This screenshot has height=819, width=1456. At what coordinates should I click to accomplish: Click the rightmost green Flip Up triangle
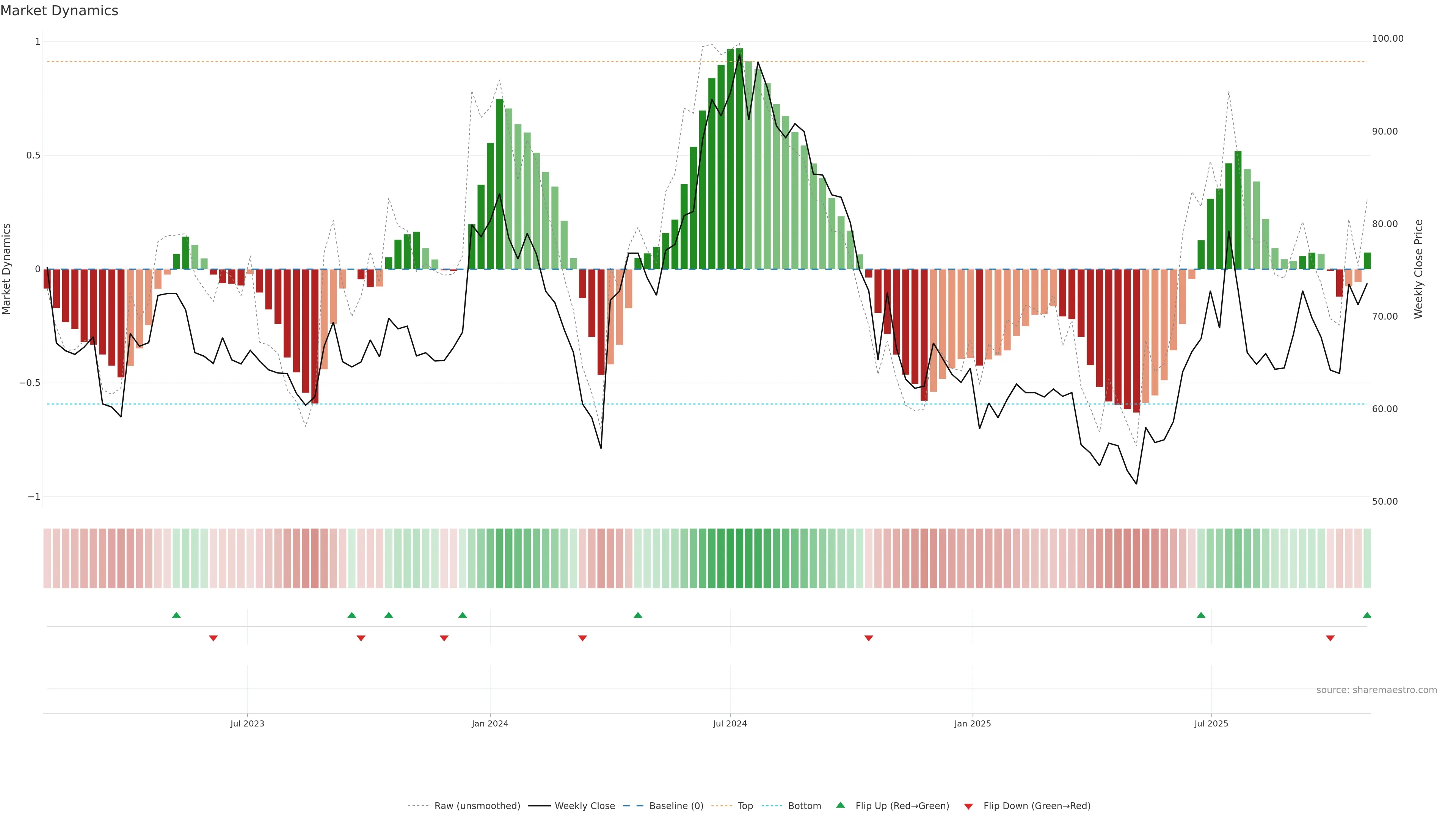[x=1367, y=615]
